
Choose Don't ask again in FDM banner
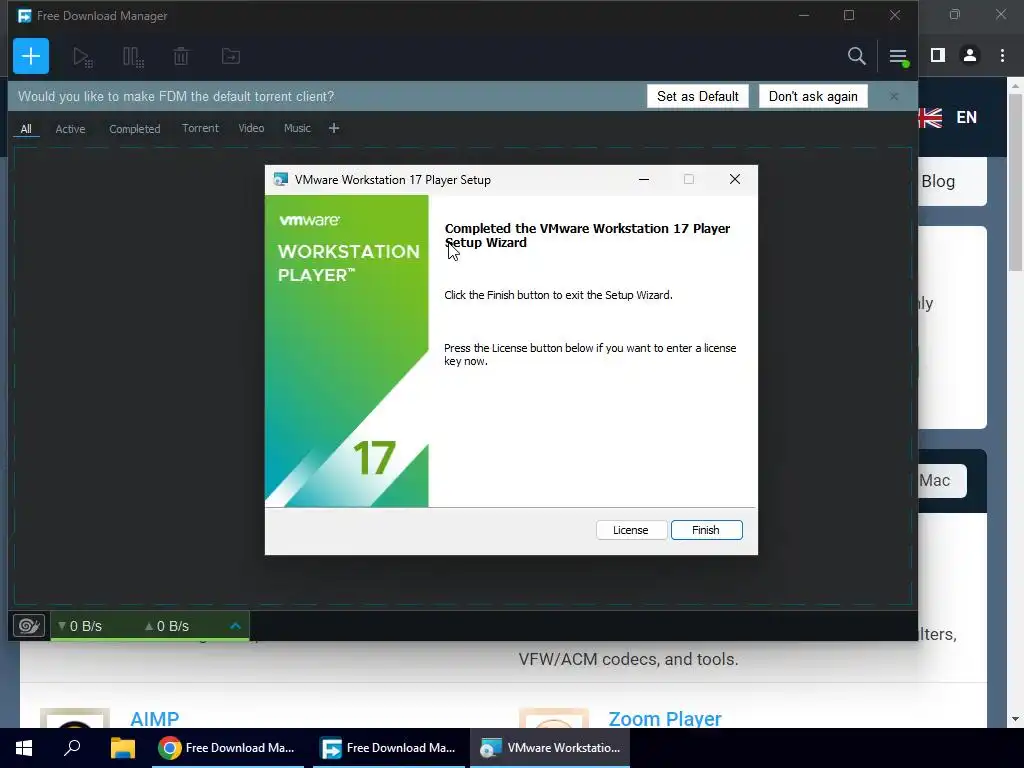pyautogui.click(x=813, y=96)
